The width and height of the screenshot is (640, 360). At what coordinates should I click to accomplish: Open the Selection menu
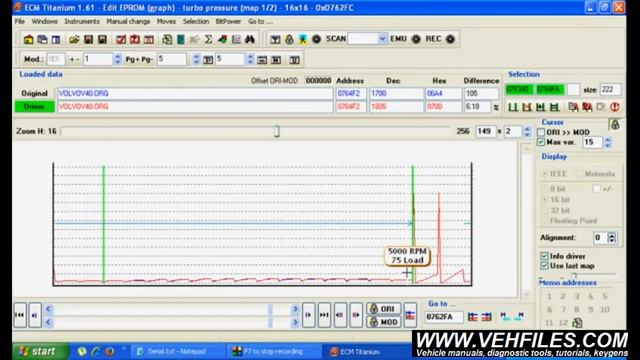tap(196, 21)
